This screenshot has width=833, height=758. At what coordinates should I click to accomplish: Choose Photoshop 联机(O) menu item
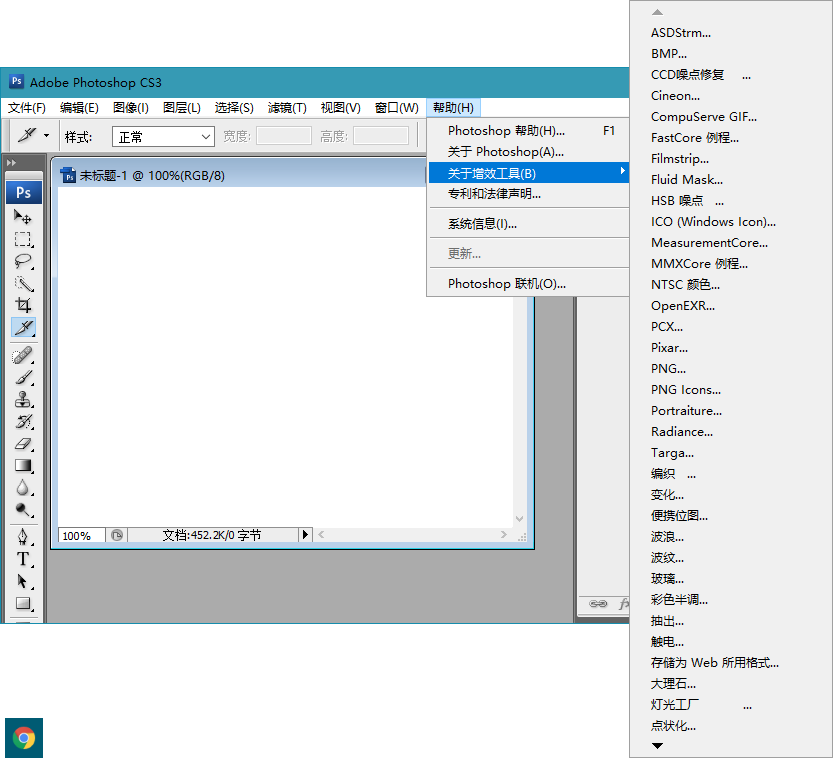pos(528,284)
